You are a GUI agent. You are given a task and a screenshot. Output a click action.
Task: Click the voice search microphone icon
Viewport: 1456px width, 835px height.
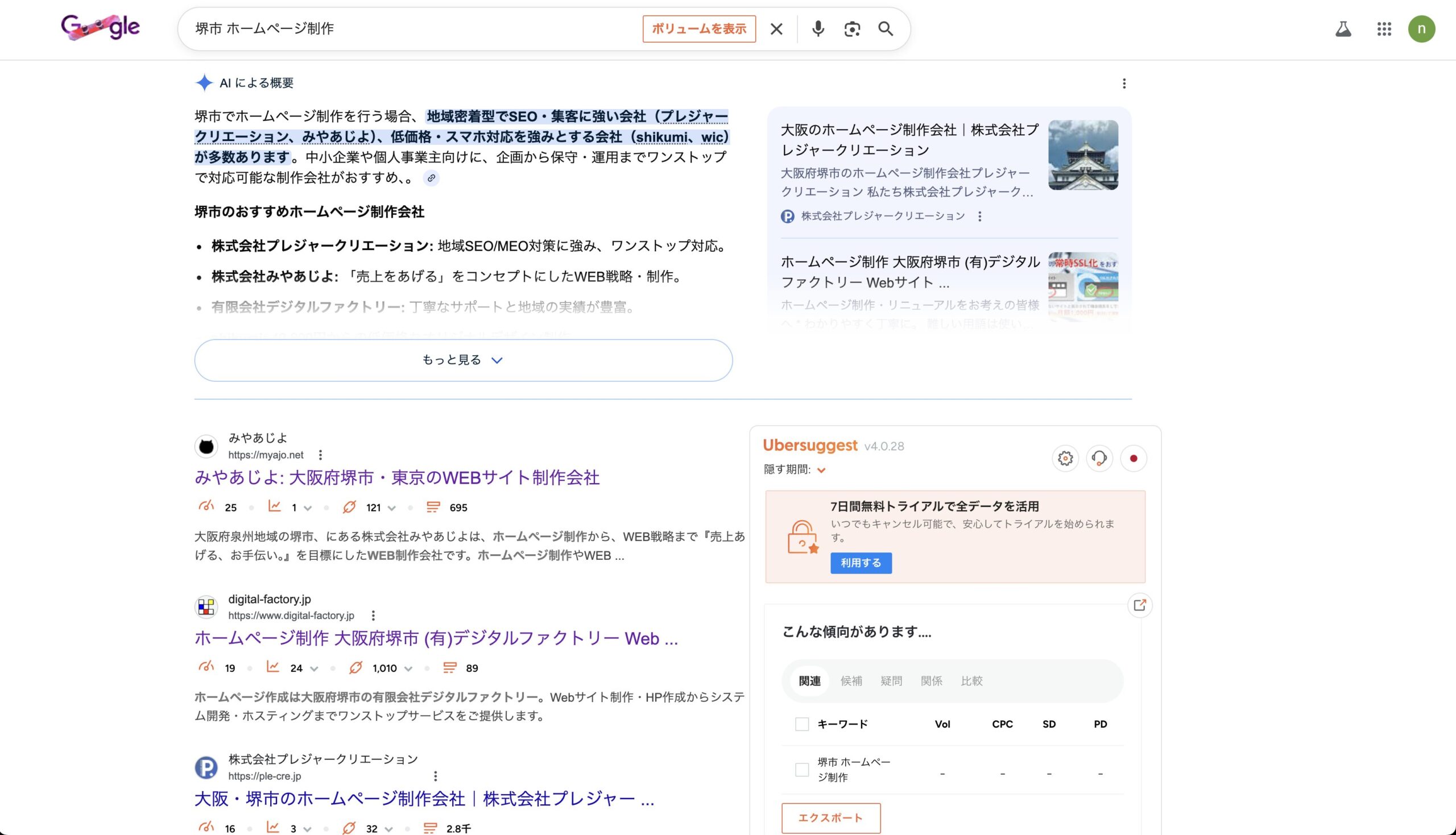pos(817,28)
